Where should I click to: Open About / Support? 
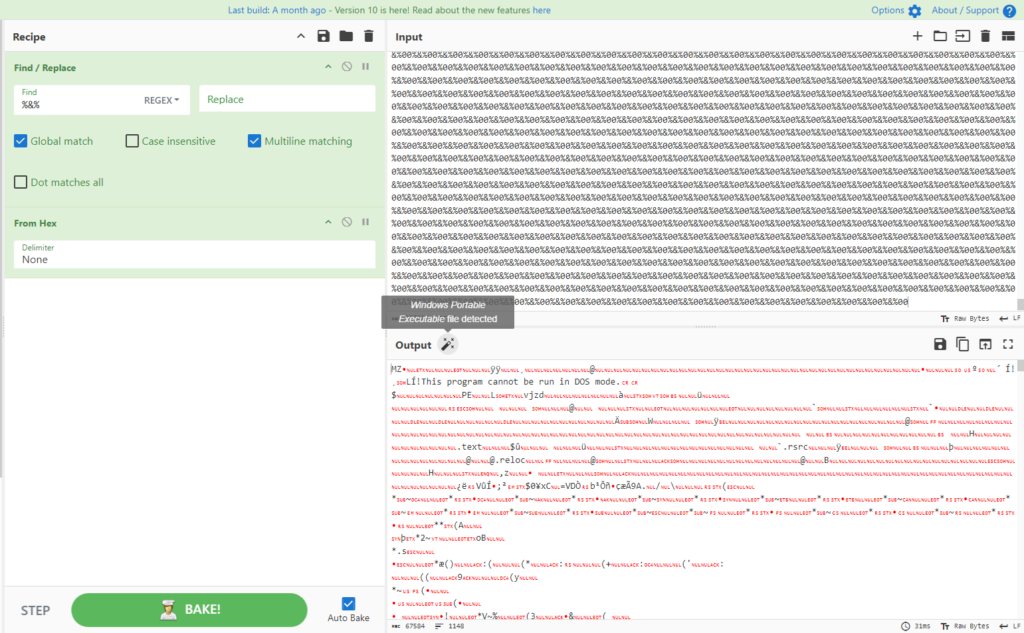(x=971, y=10)
